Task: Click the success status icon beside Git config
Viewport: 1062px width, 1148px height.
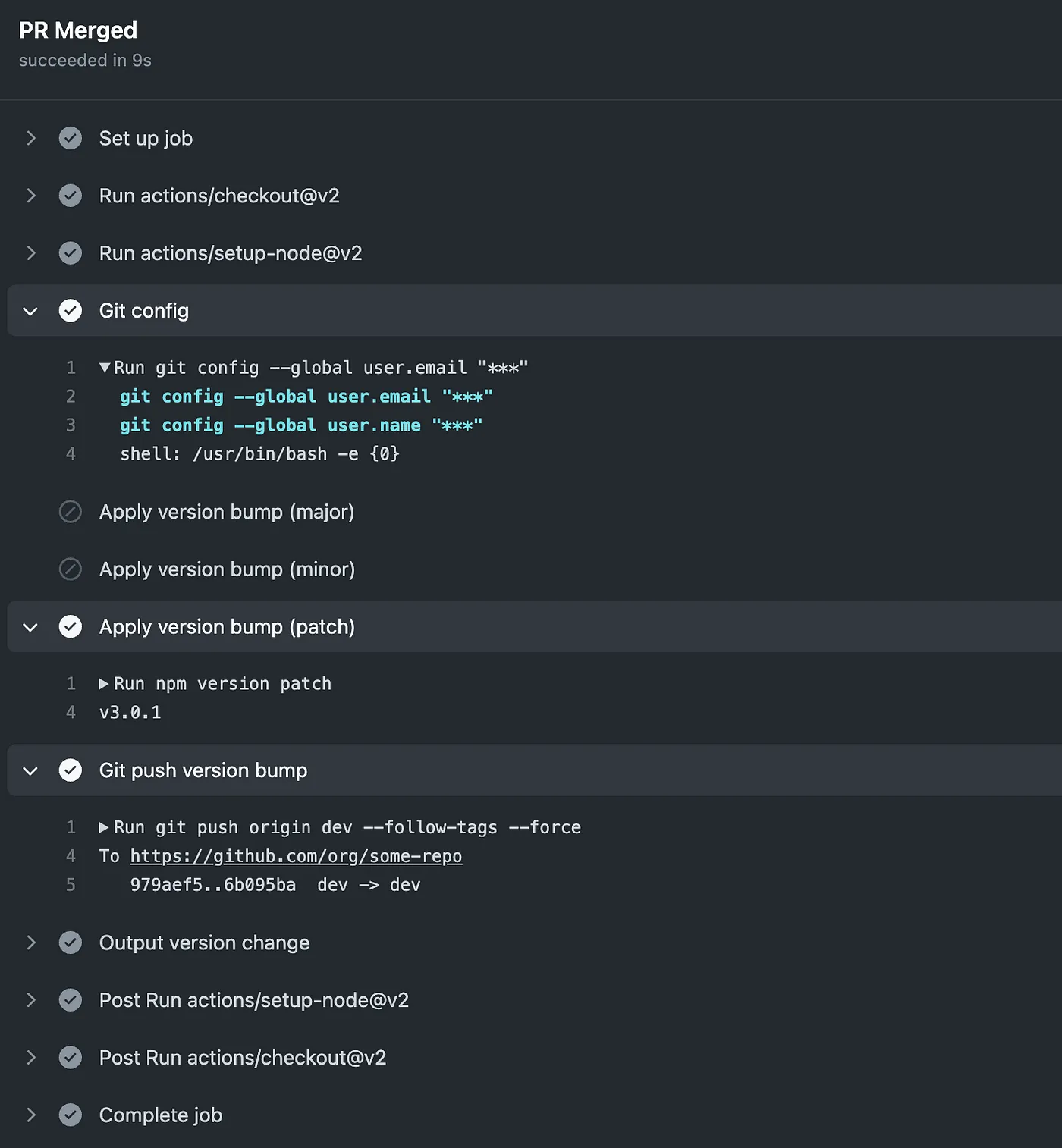Action: (71, 311)
